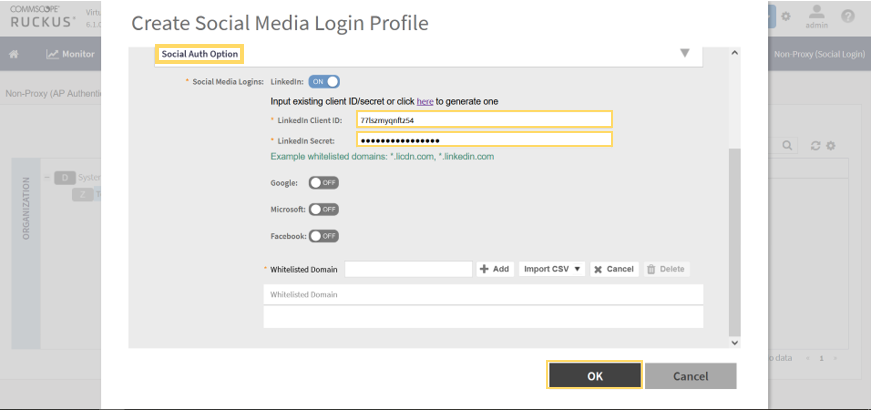Open the Import CSV dropdown
The image size is (875, 411).
click(552, 269)
